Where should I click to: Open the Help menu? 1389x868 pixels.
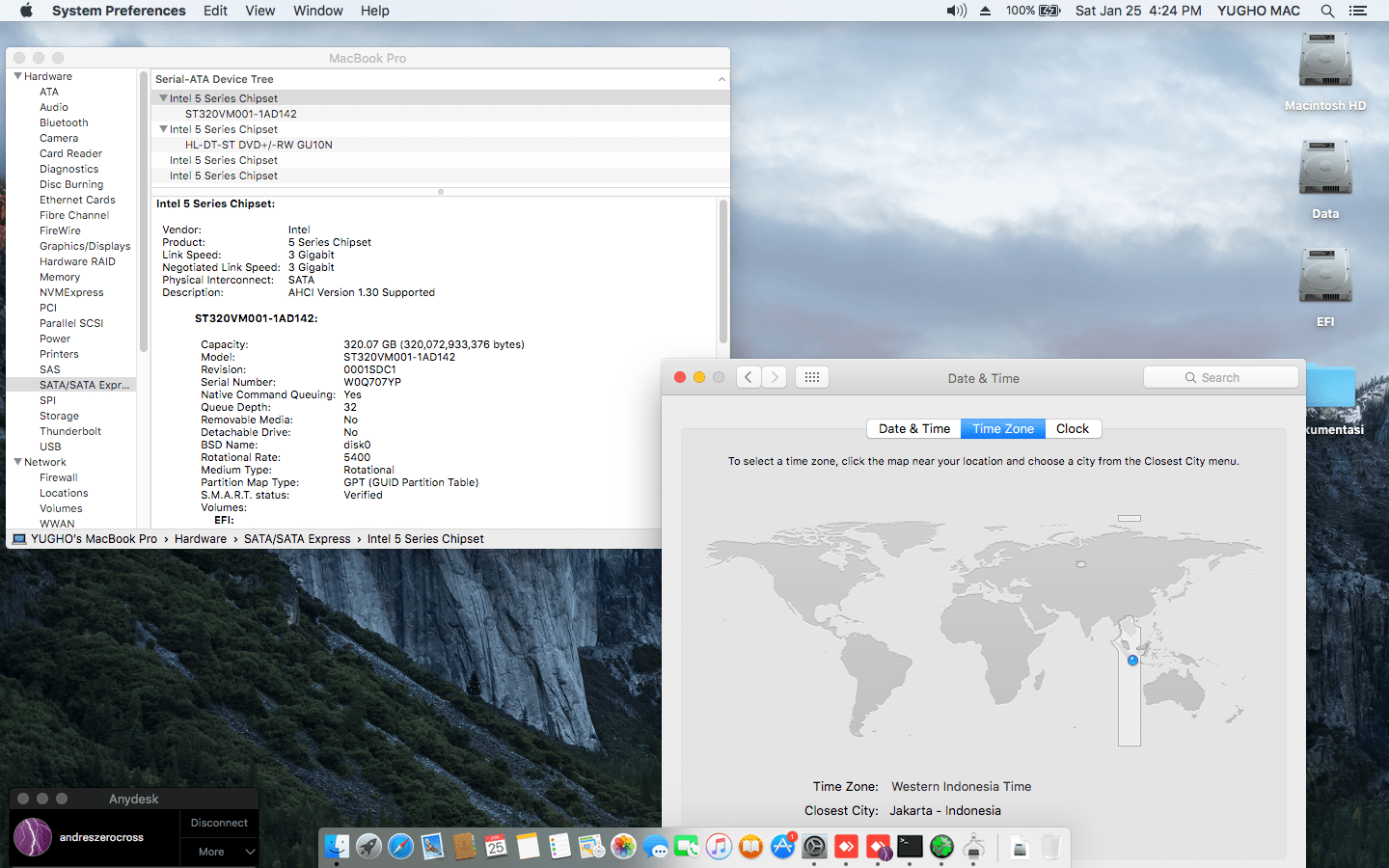pyautogui.click(x=375, y=11)
